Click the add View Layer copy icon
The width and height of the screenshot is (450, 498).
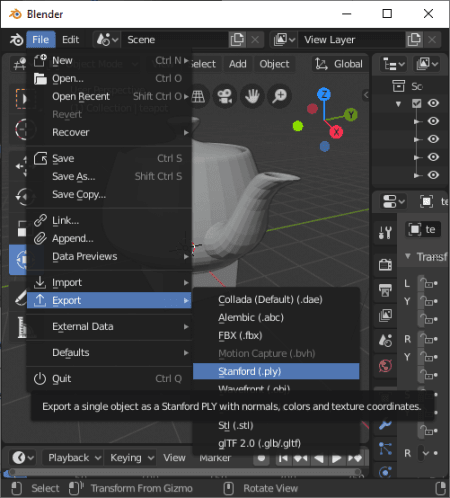click(x=414, y=40)
